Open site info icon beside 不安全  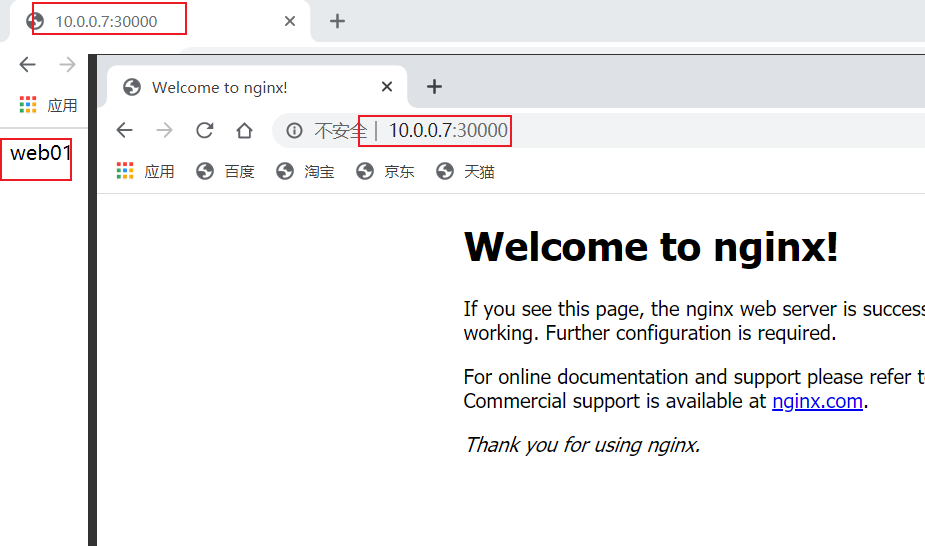point(295,130)
